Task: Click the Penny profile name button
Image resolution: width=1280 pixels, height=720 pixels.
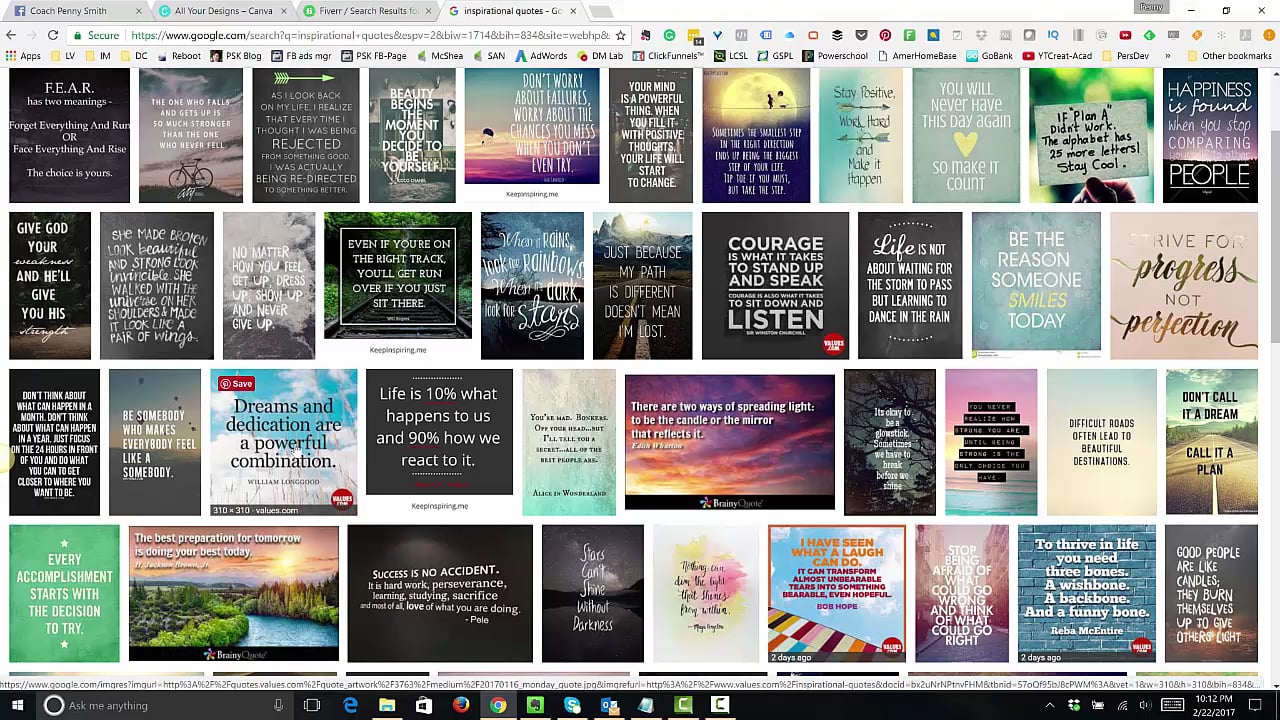Action: click(1151, 7)
